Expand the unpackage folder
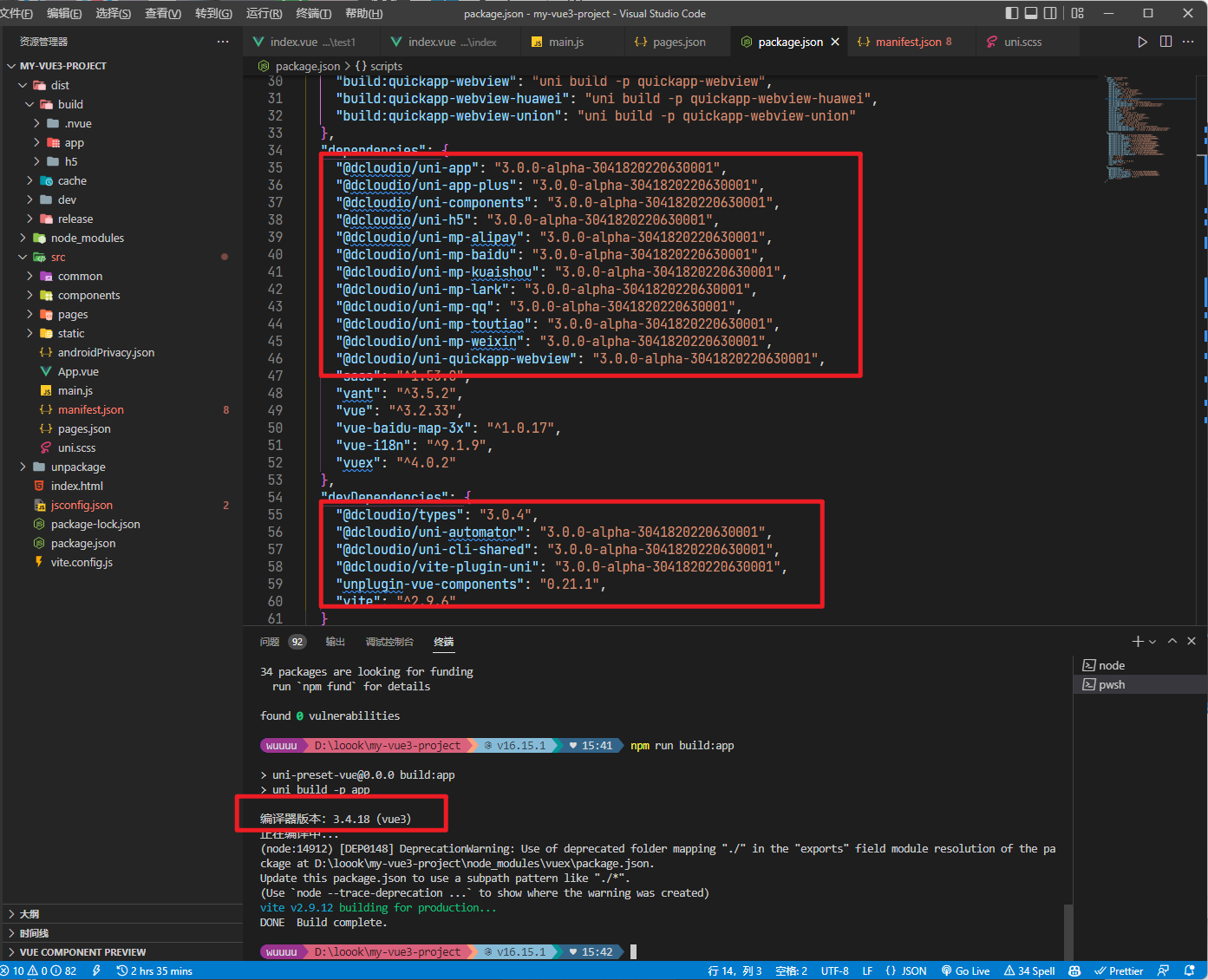 point(23,467)
